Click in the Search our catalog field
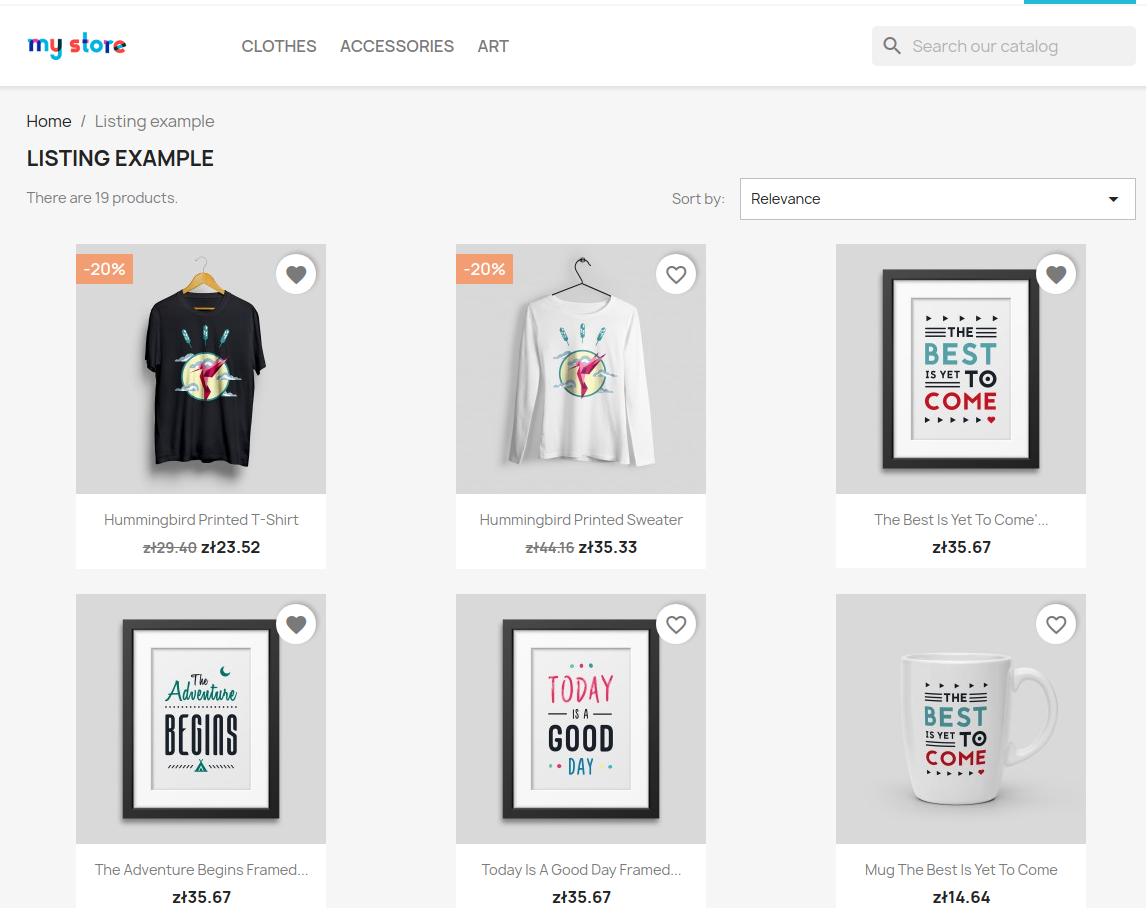1146x908 pixels. [1003, 46]
